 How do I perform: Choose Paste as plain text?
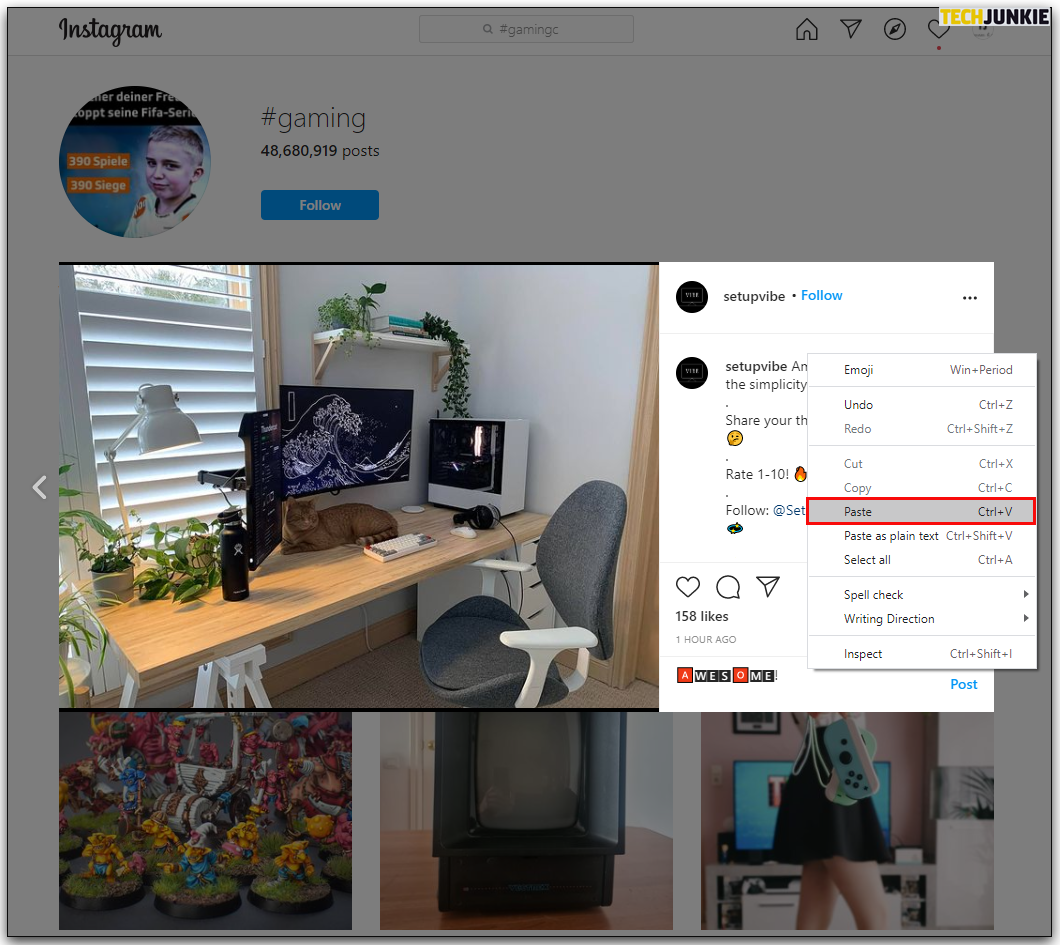(x=922, y=536)
